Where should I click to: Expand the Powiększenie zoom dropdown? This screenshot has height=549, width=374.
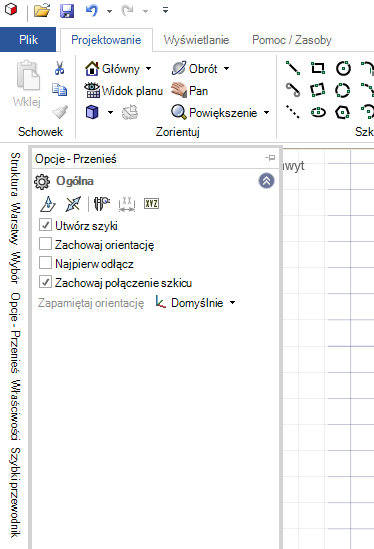(x=266, y=113)
